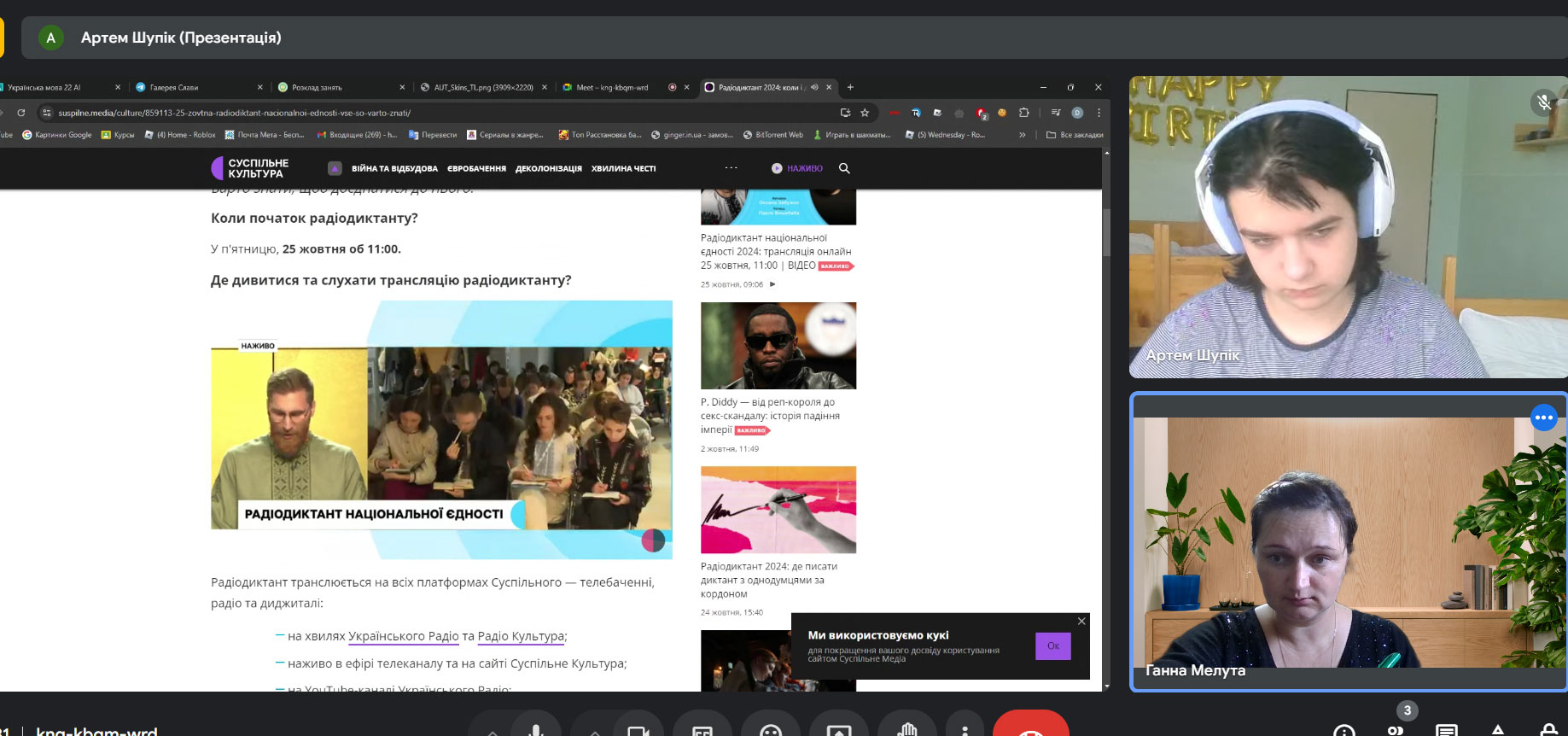Click the round floating button on video image
Image resolution: width=1568 pixels, height=736 pixels.
[653, 540]
